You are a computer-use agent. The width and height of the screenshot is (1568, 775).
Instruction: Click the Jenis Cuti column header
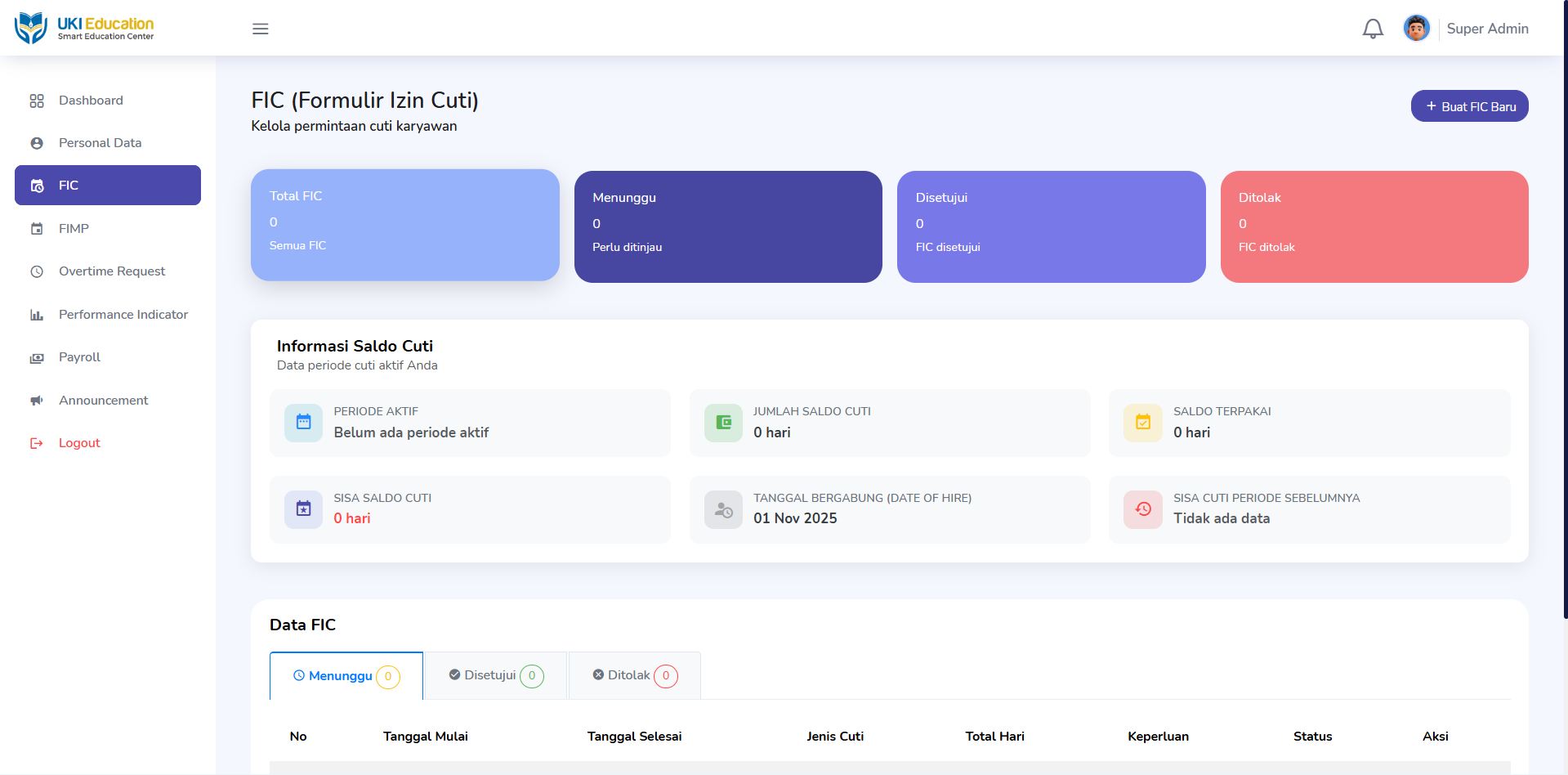[x=835, y=737]
